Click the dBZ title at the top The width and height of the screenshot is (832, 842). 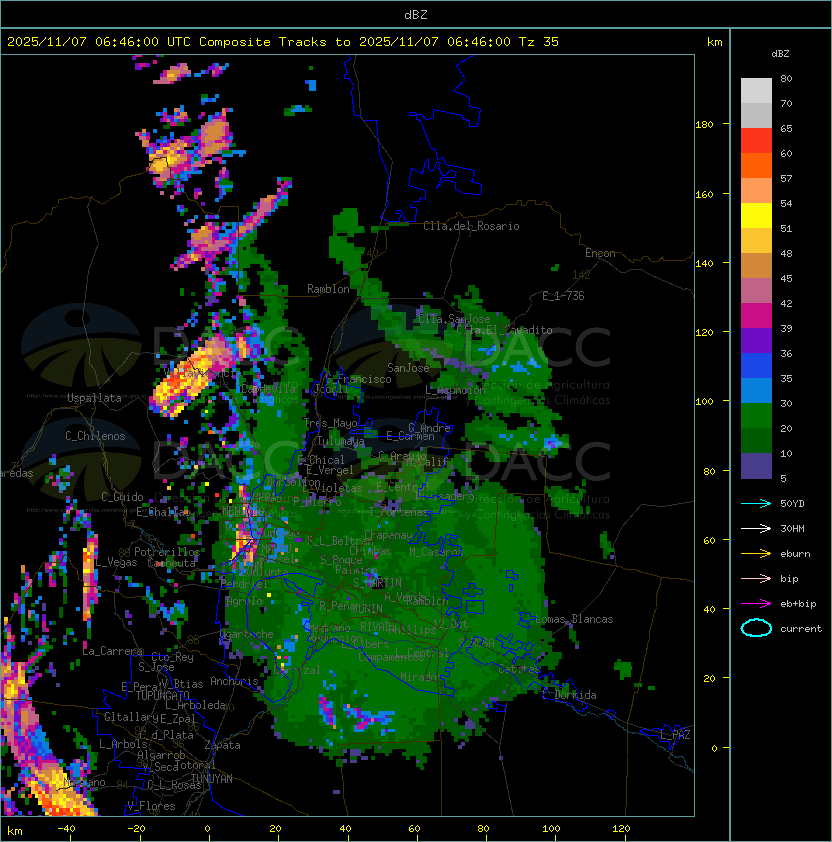point(416,14)
